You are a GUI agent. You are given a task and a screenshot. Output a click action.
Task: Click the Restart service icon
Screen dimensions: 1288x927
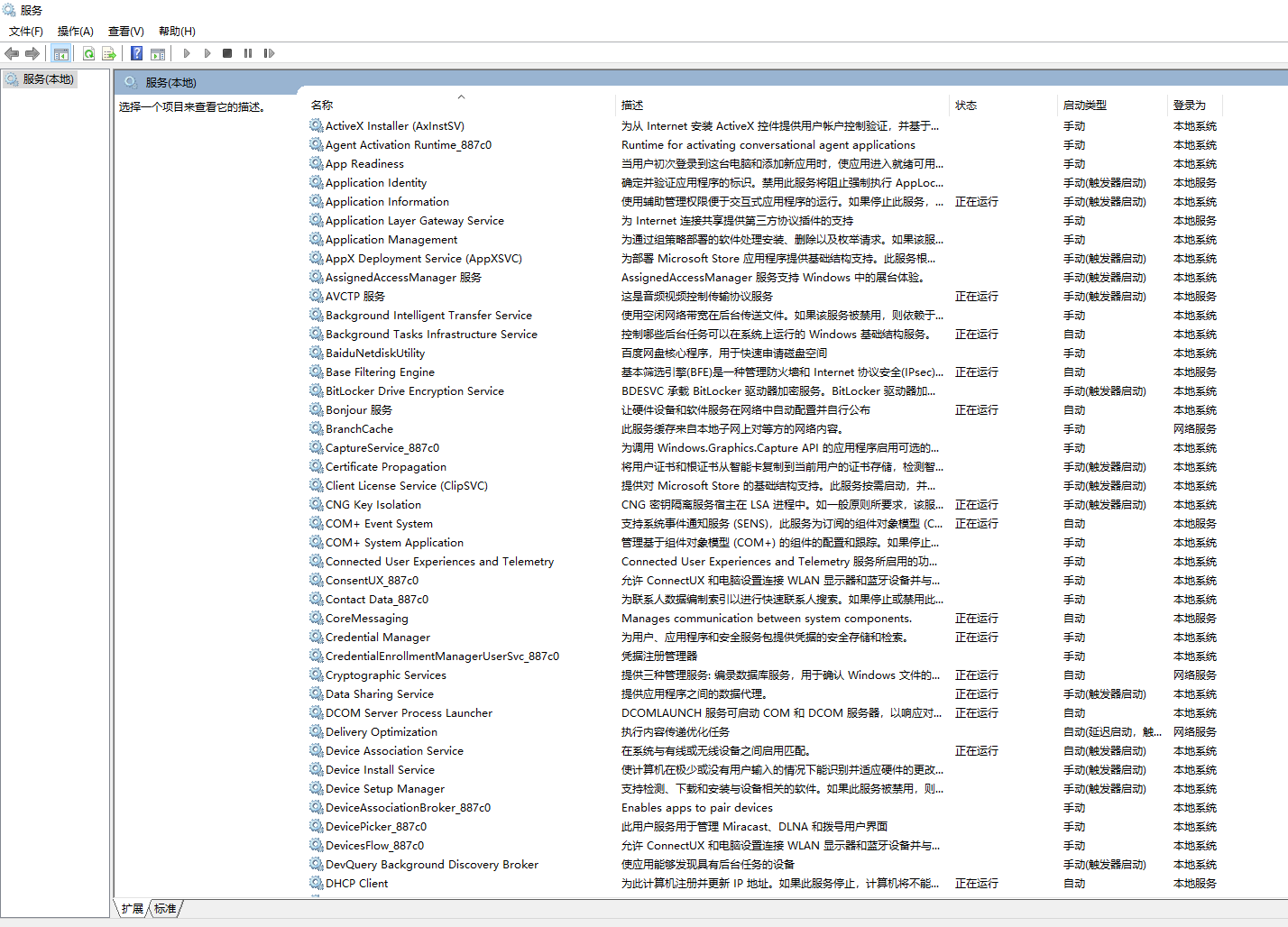pyautogui.click(x=269, y=54)
